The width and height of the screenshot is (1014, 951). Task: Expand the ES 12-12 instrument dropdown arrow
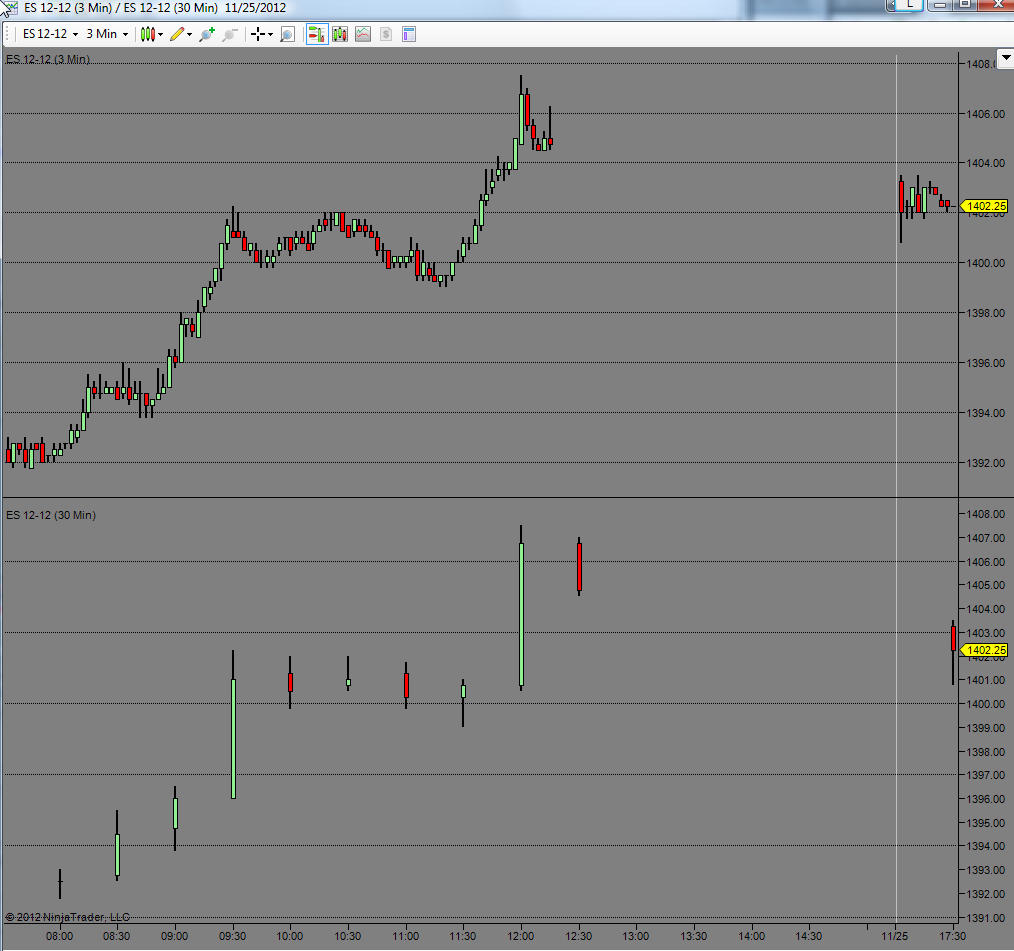[x=75, y=34]
